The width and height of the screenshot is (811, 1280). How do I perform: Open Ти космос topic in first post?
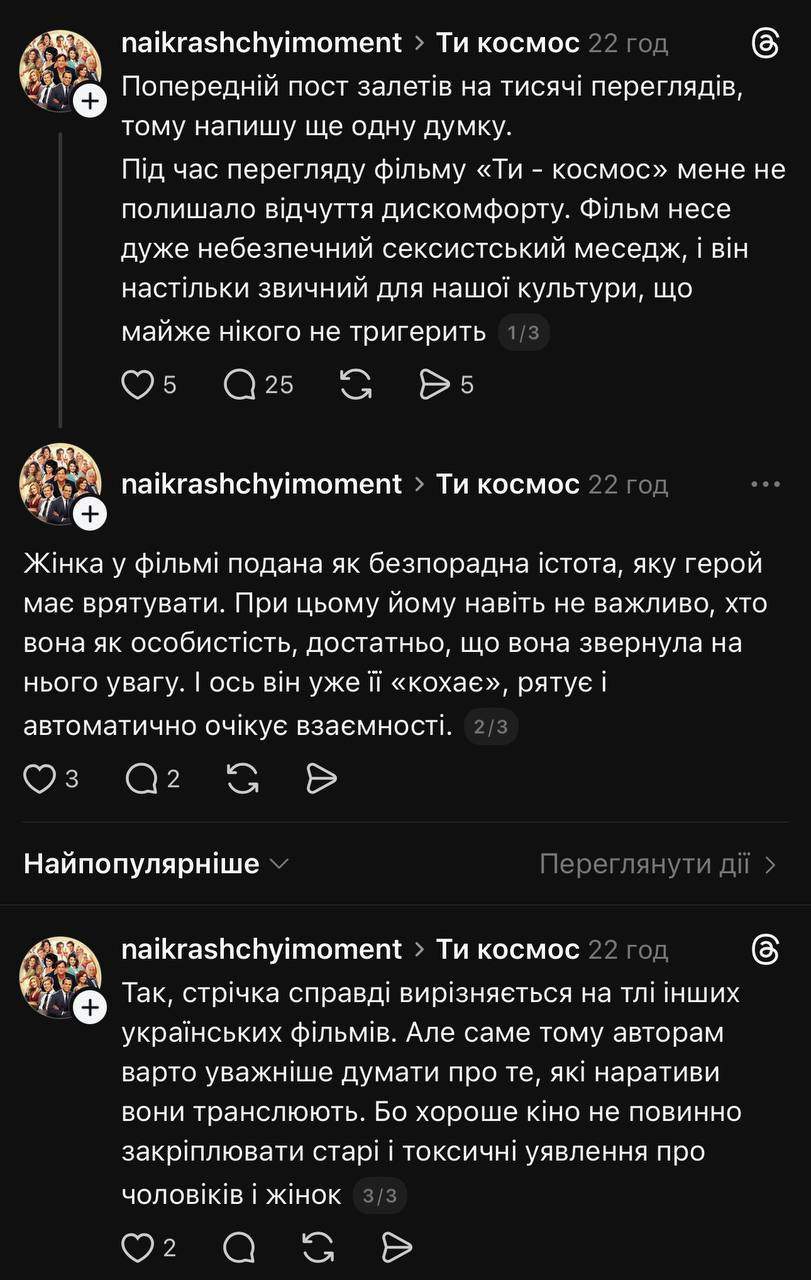(x=507, y=43)
